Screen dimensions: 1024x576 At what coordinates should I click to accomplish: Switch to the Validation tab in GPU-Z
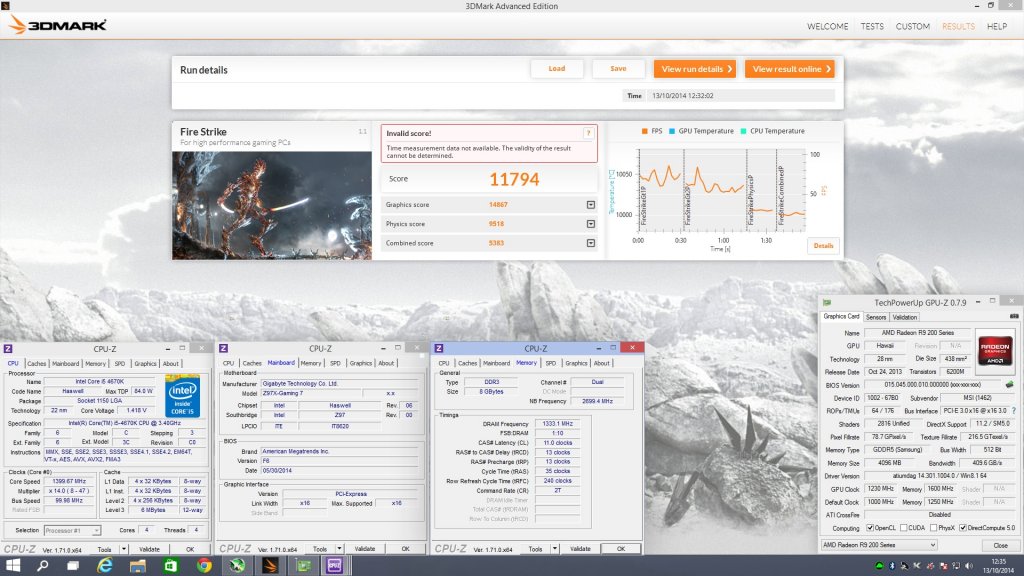(904, 317)
